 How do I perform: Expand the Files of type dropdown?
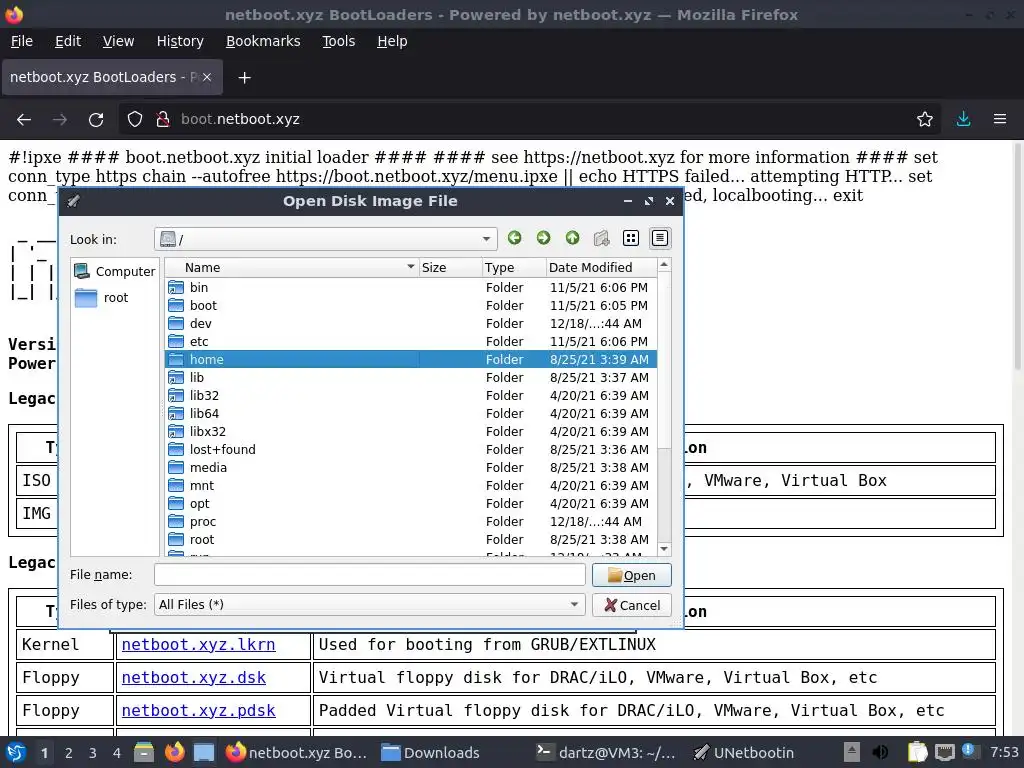574,605
